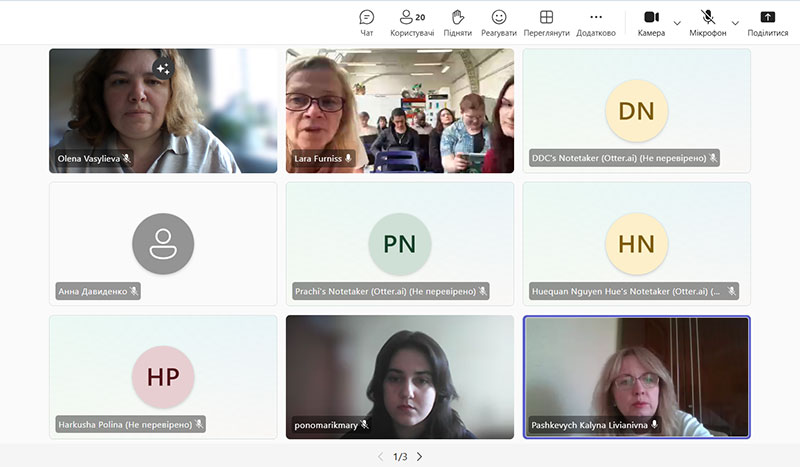The width and height of the screenshot is (800, 467).
Task: Click muted mic icon beside Анна Давиденко
Action: click(x=134, y=291)
